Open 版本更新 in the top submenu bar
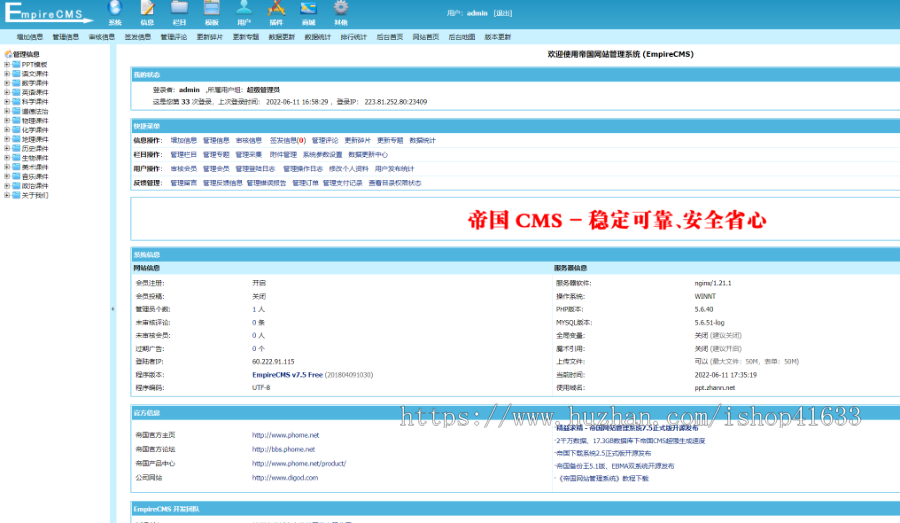900x523 pixels. coord(498,37)
